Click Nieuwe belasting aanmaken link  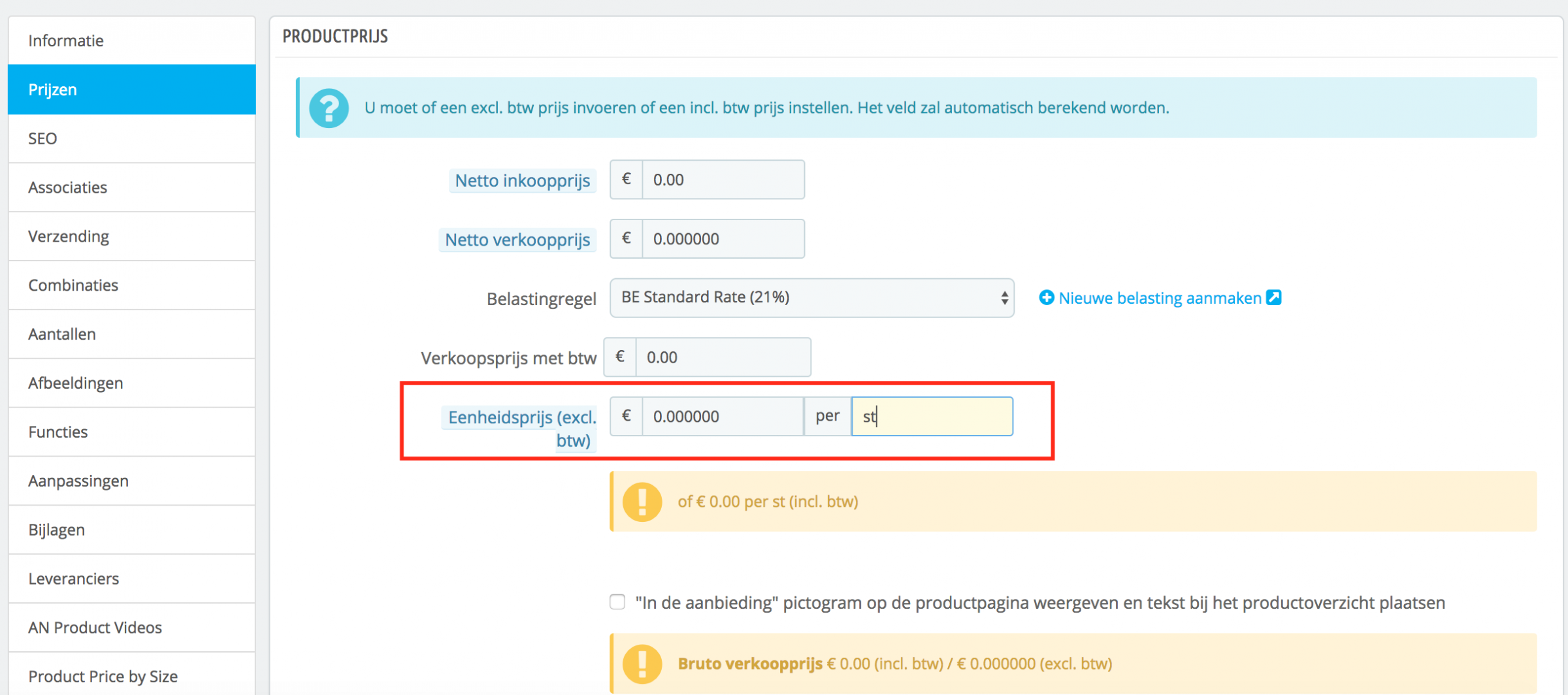coord(1160,298)
